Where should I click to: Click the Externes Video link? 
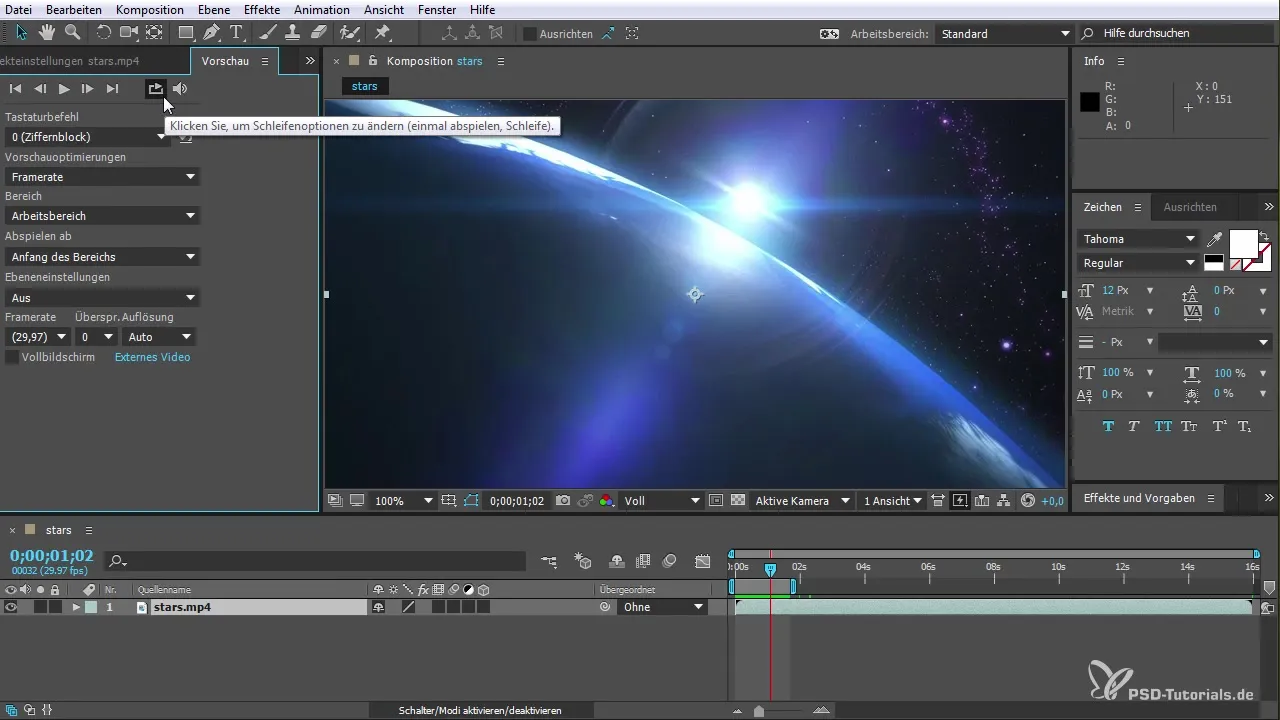152,357
